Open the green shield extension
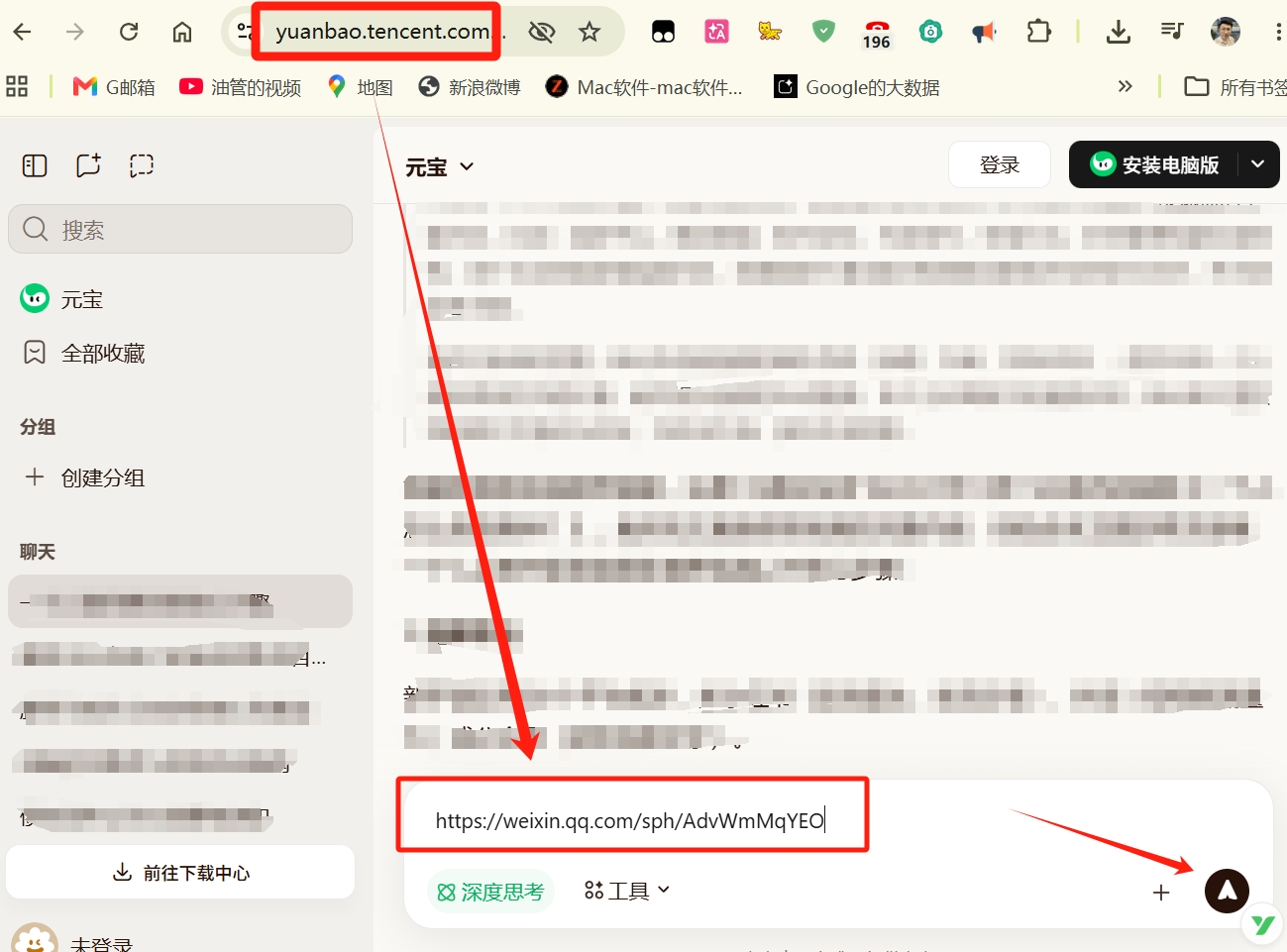The width and height of the screenshot is (1287, 952). (823, 32)
